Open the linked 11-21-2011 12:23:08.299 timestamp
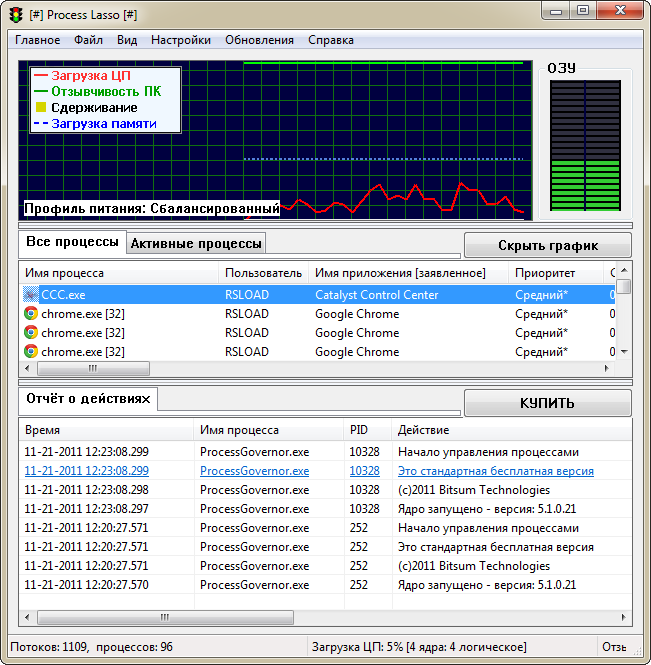651x665 pixels. pyautogui.click(x=87, y=471)
